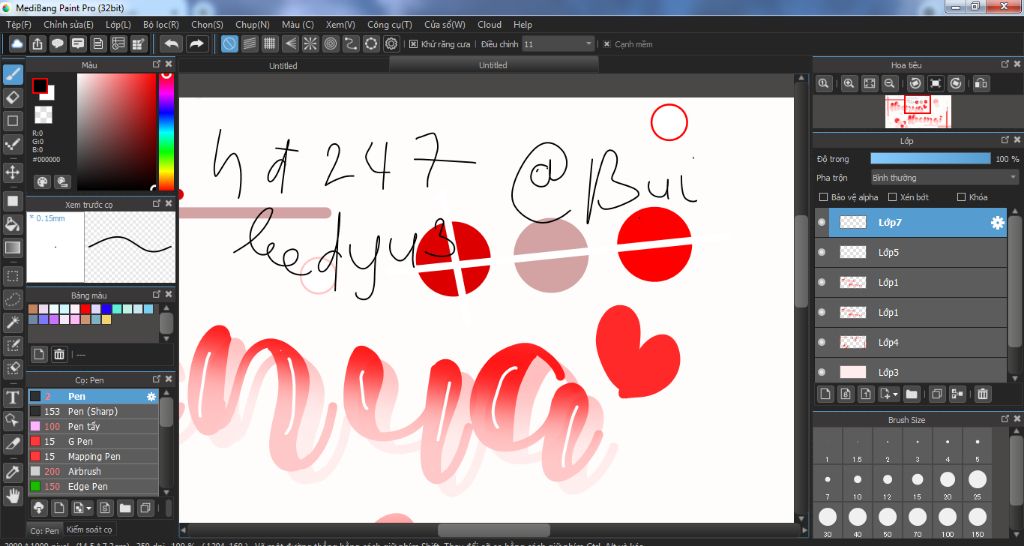The width and height of the screenshot is (1024, 546).
Task: Open the Chỉnh sửa(E) menu
Action: 68,24
